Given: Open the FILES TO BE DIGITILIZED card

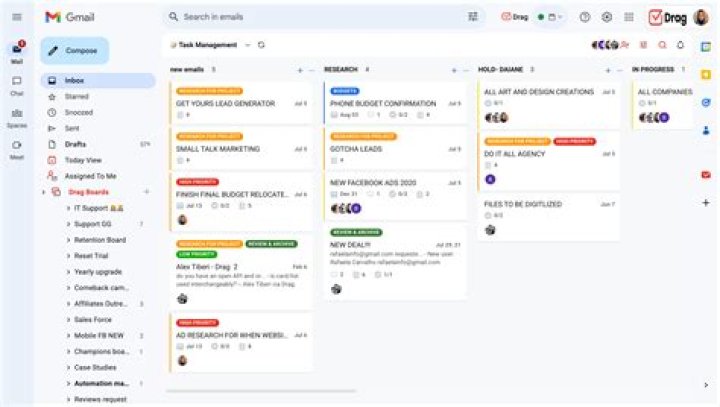Looking at the screenshot, I should [x=549, y=217].
